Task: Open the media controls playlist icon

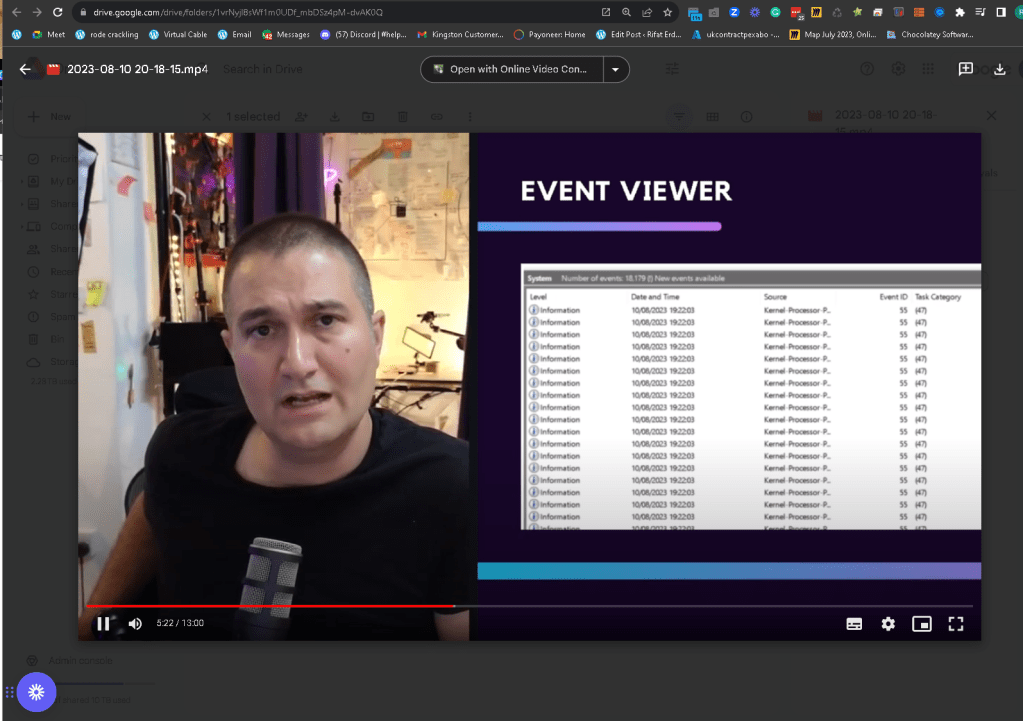Action: tap(980, 12)
